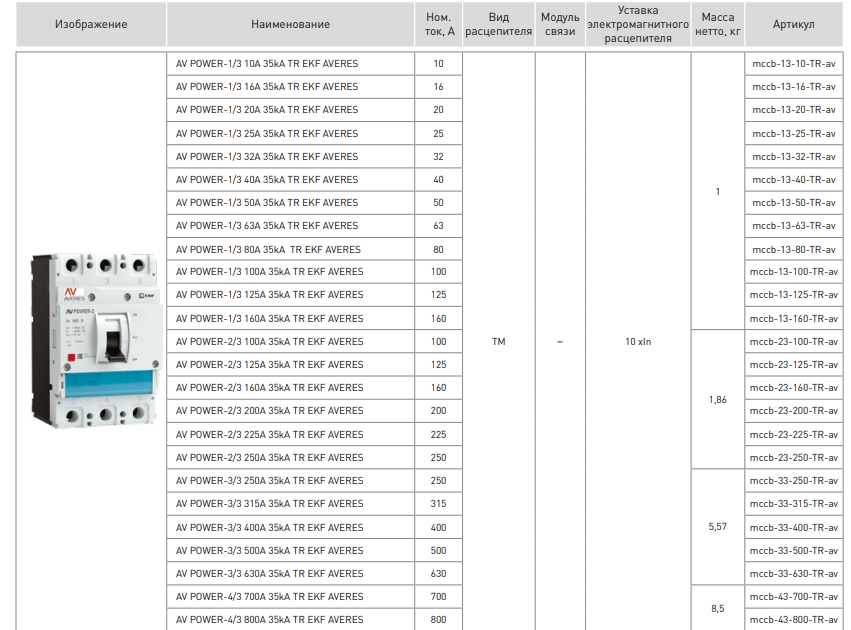This screenshot has height=630, width=851.
Task: Select "AV POWER-1/3 20A 35kA TR EKF AVERES"
Action: pos(267,110)
